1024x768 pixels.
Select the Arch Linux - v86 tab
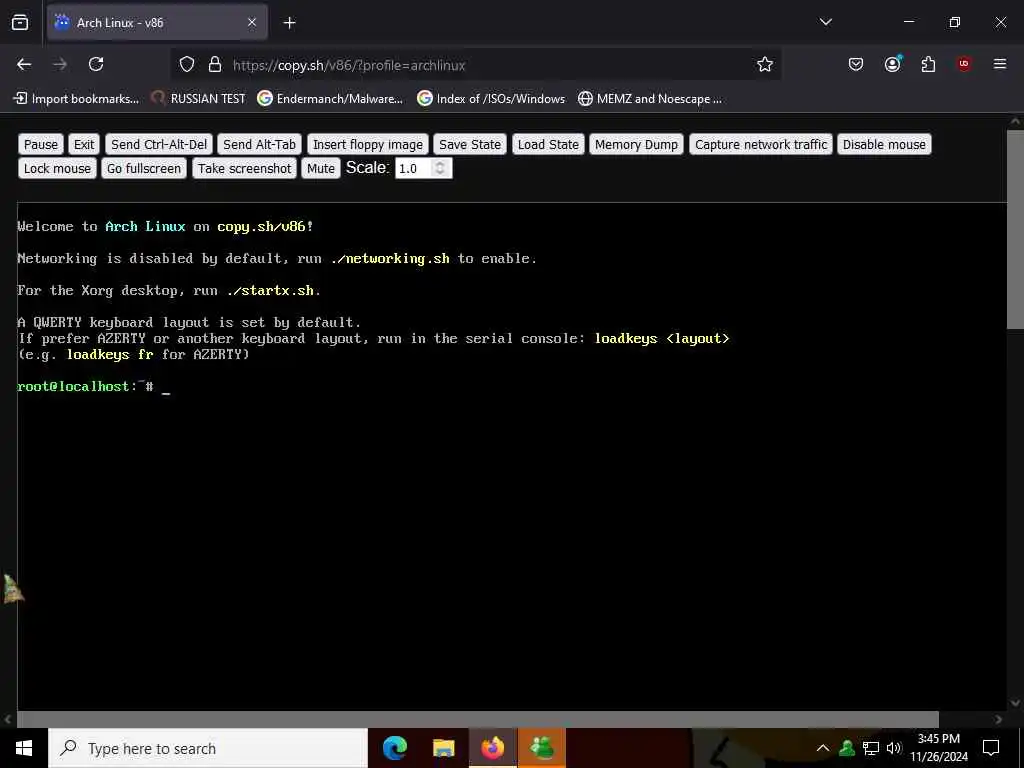click(x=157, y=23)
